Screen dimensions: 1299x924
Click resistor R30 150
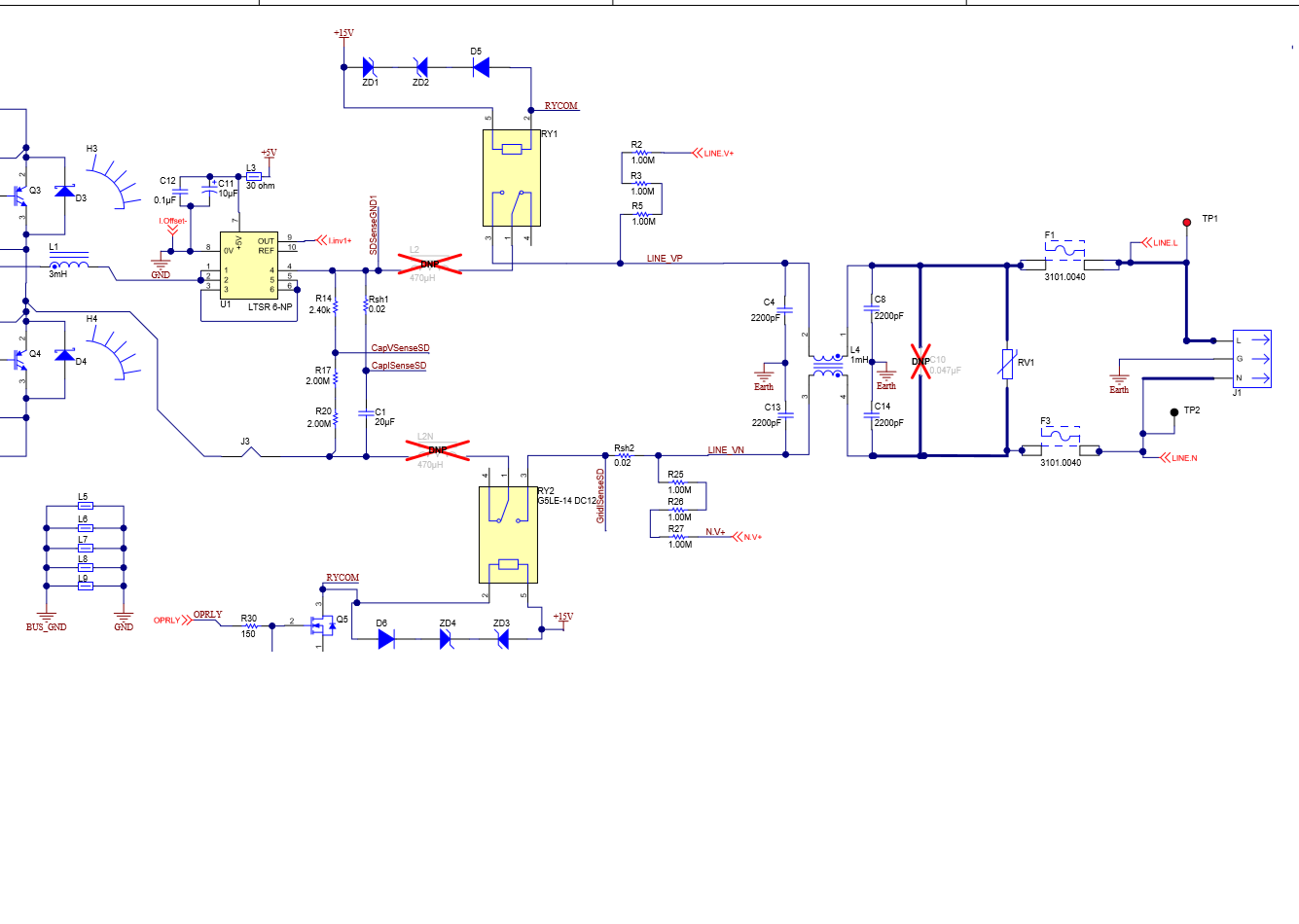click(250, 625)
